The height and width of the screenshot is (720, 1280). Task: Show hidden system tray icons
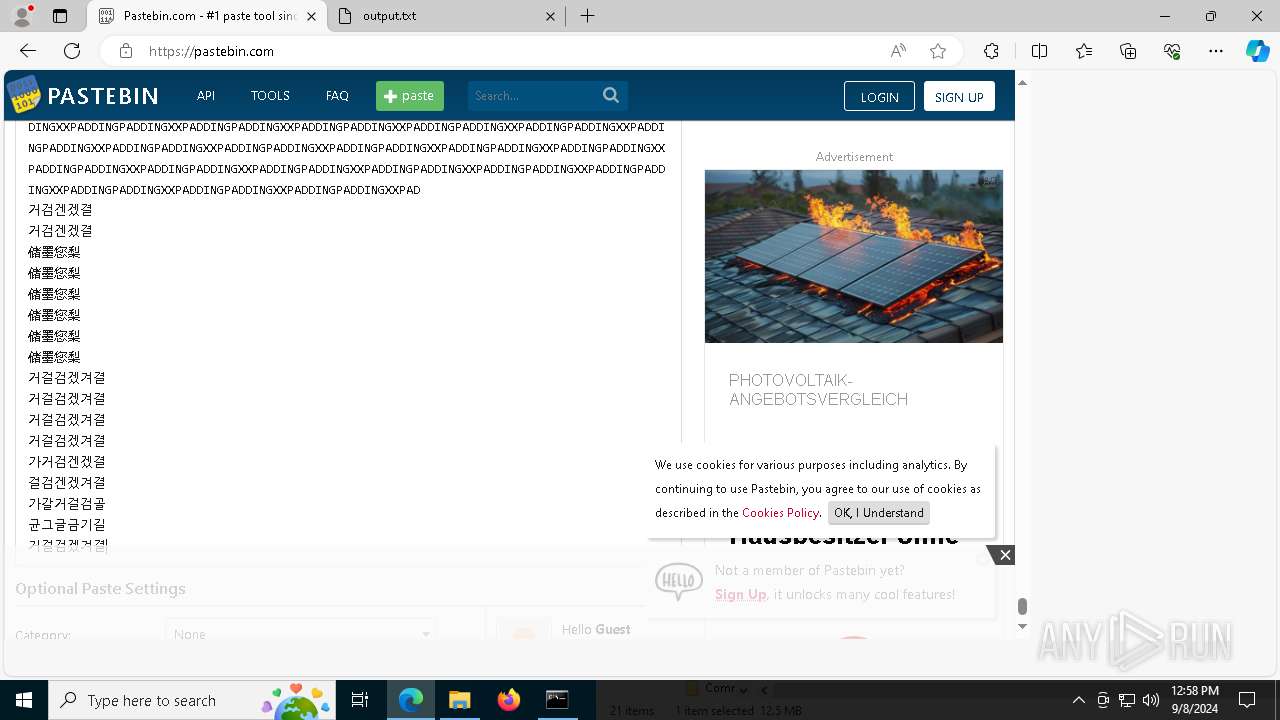tap(1078, 700)
